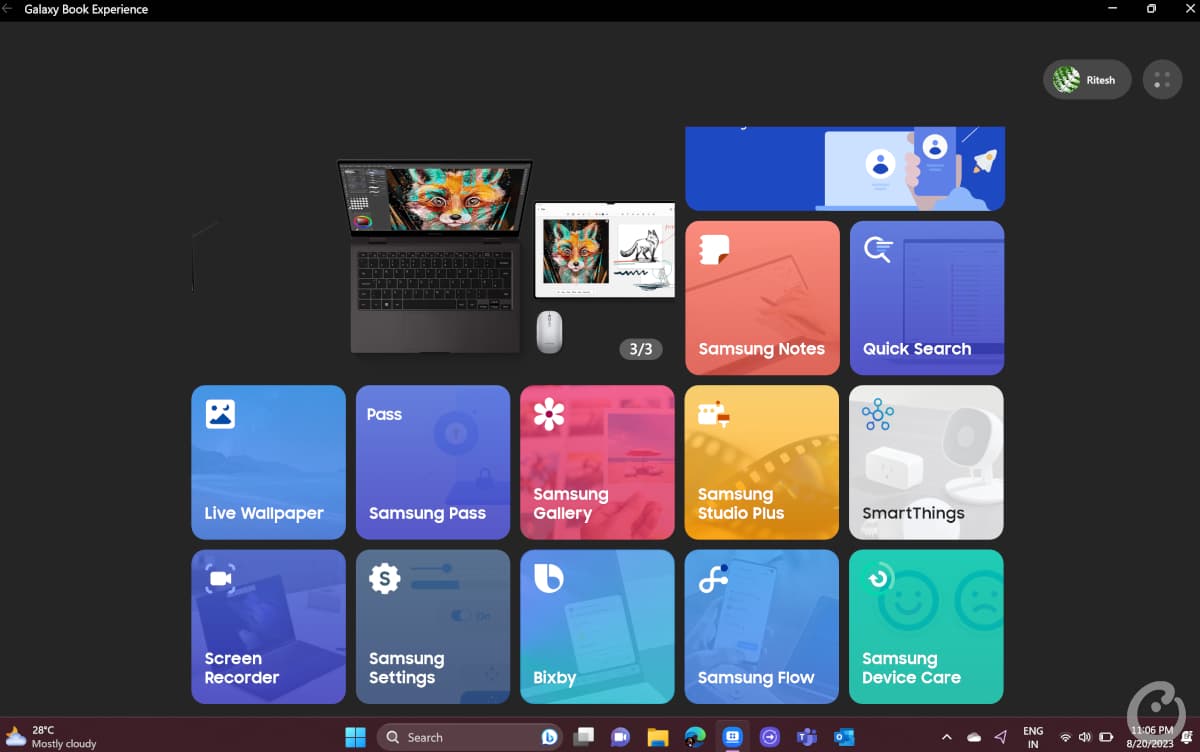This screenshot has width=1200, height=752.
Task: Open the Samsung Notes tile
Action: point(762,298)
